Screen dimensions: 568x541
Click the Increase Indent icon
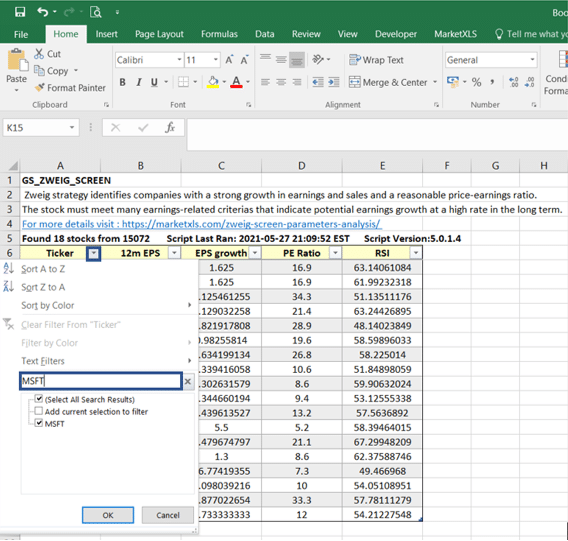(334, 82)
